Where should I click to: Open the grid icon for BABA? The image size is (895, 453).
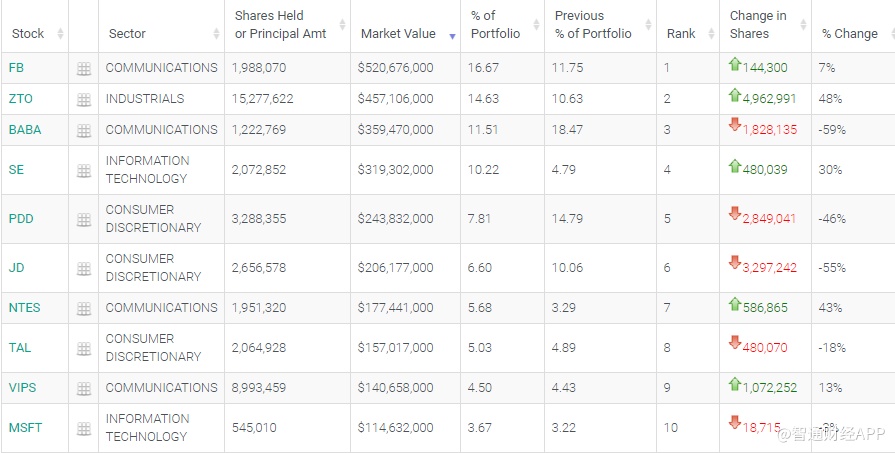tap(84, 131)
